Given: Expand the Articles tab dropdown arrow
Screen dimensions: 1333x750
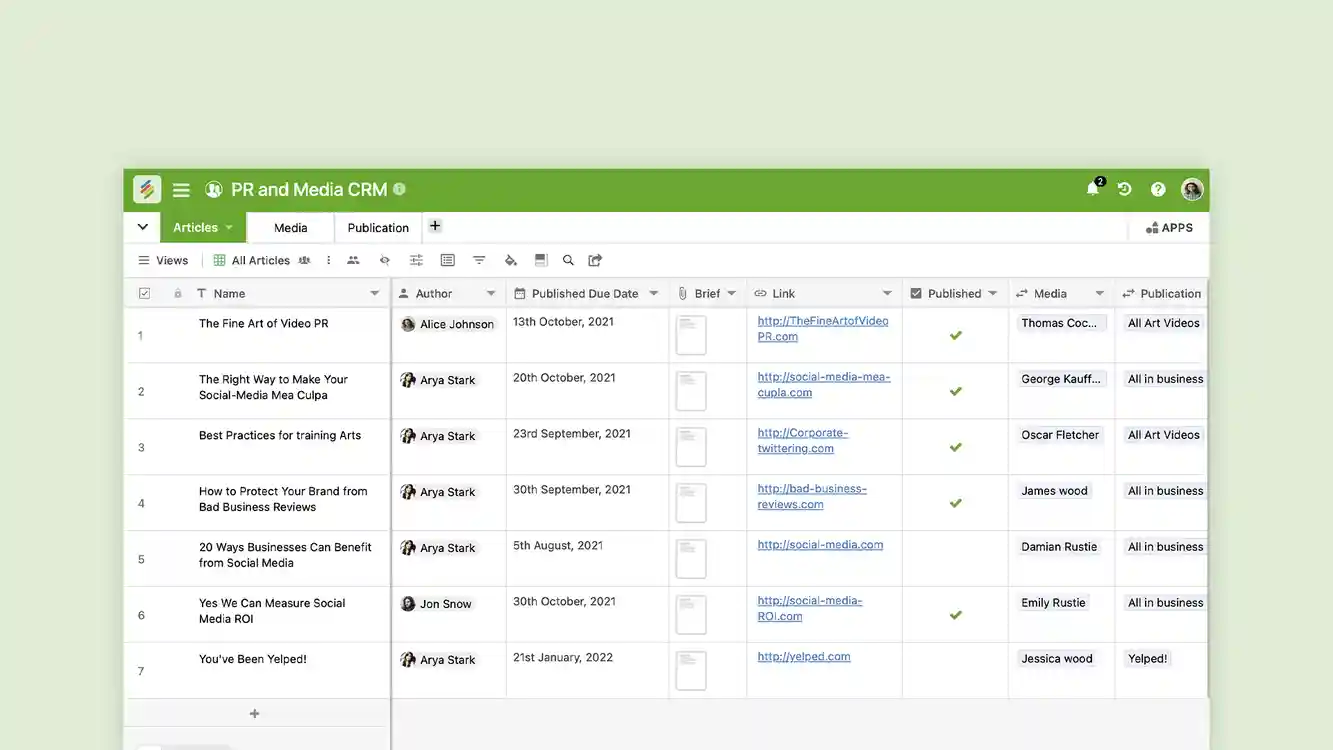Looking at the screenshot, I should [227, 227].
